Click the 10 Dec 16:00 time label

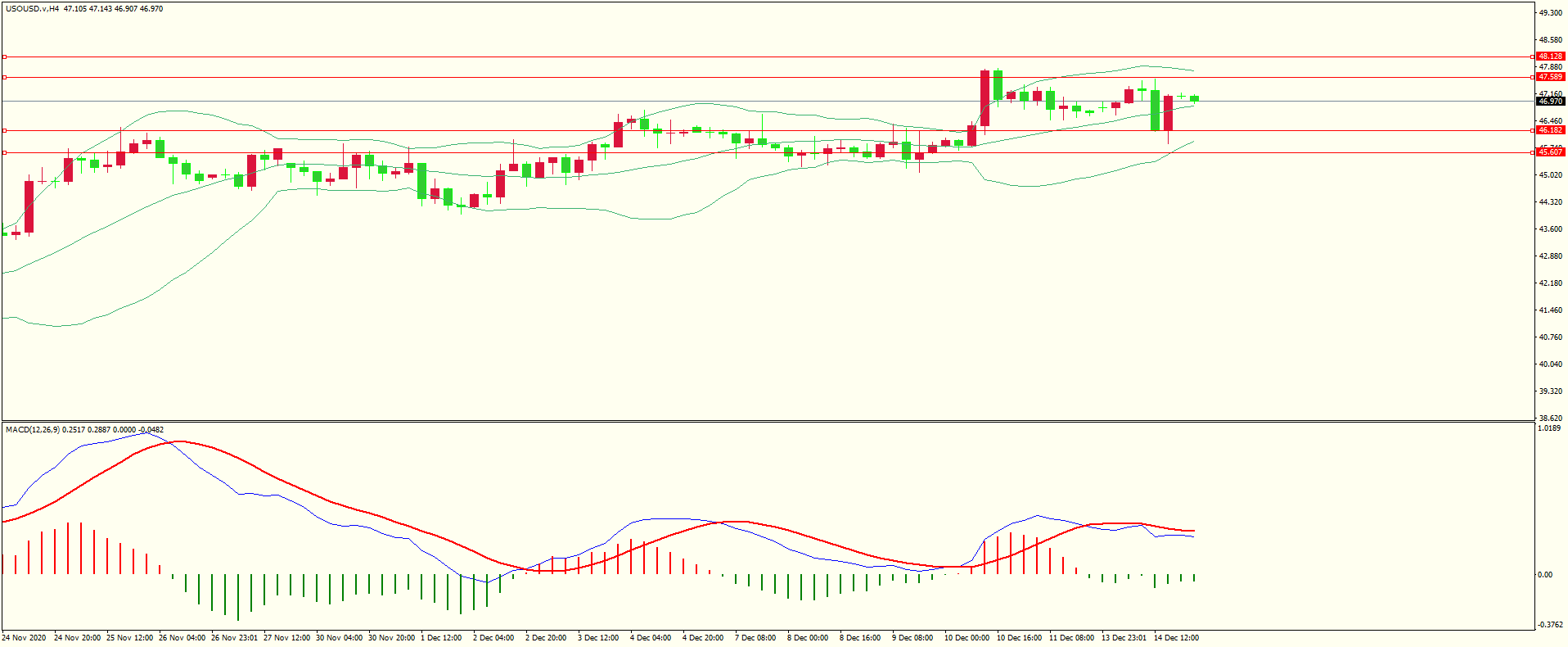(1020, 638)
